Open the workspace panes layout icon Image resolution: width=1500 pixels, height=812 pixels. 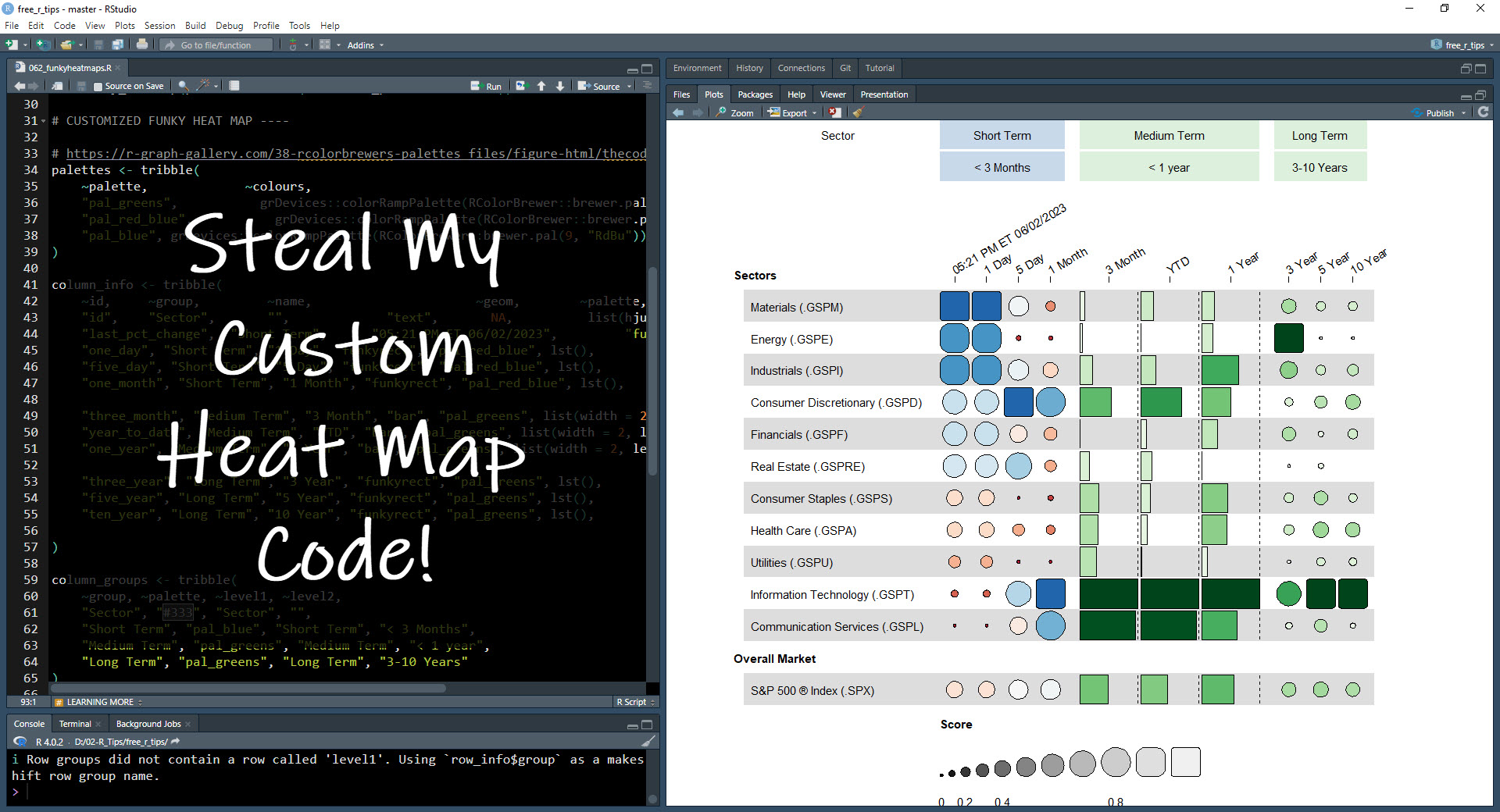tap(325, 45)
